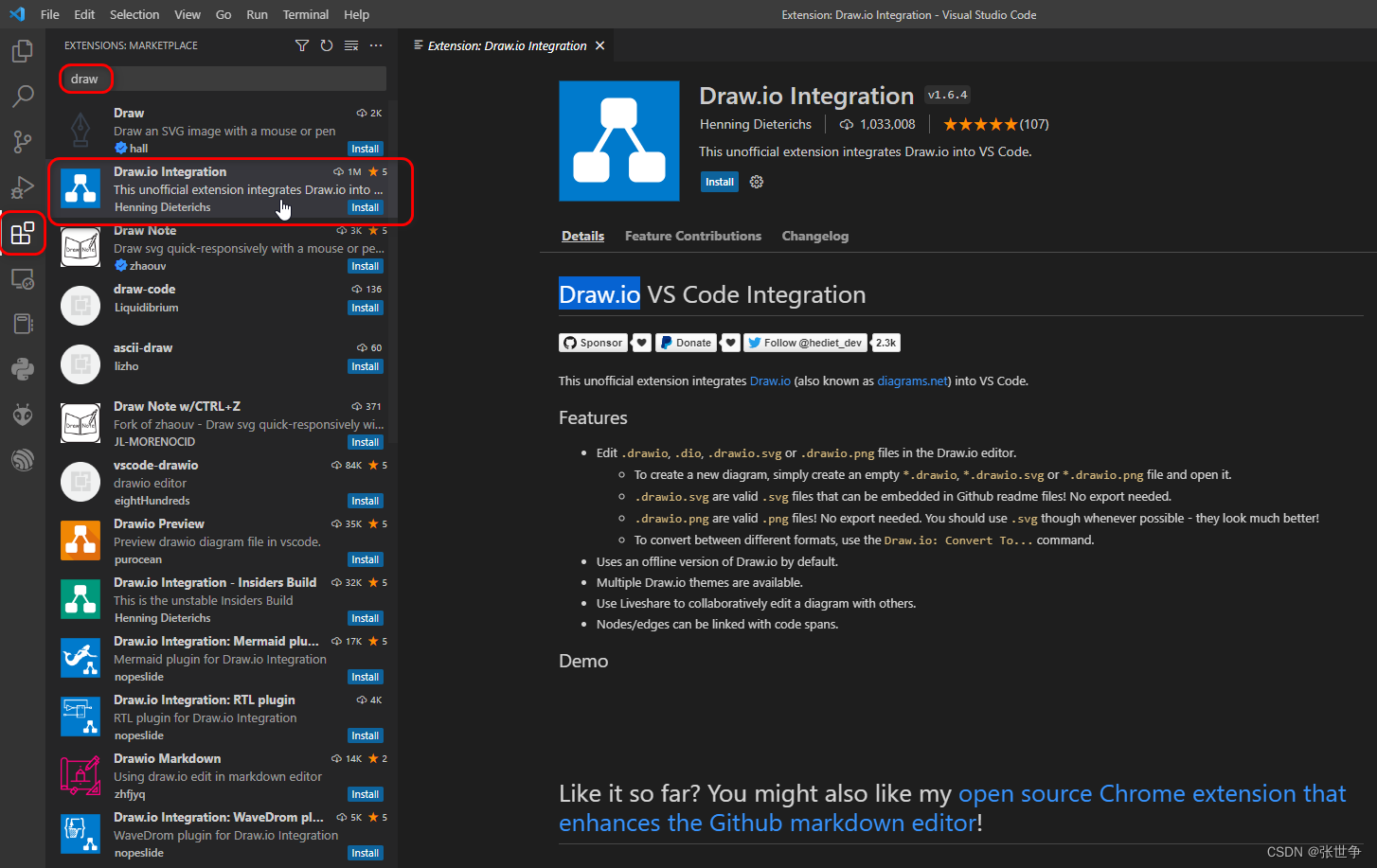1377x868 pixels.
Task: Click publisher name Henning Dieterichs in header
Action: [x=756, y=124]
